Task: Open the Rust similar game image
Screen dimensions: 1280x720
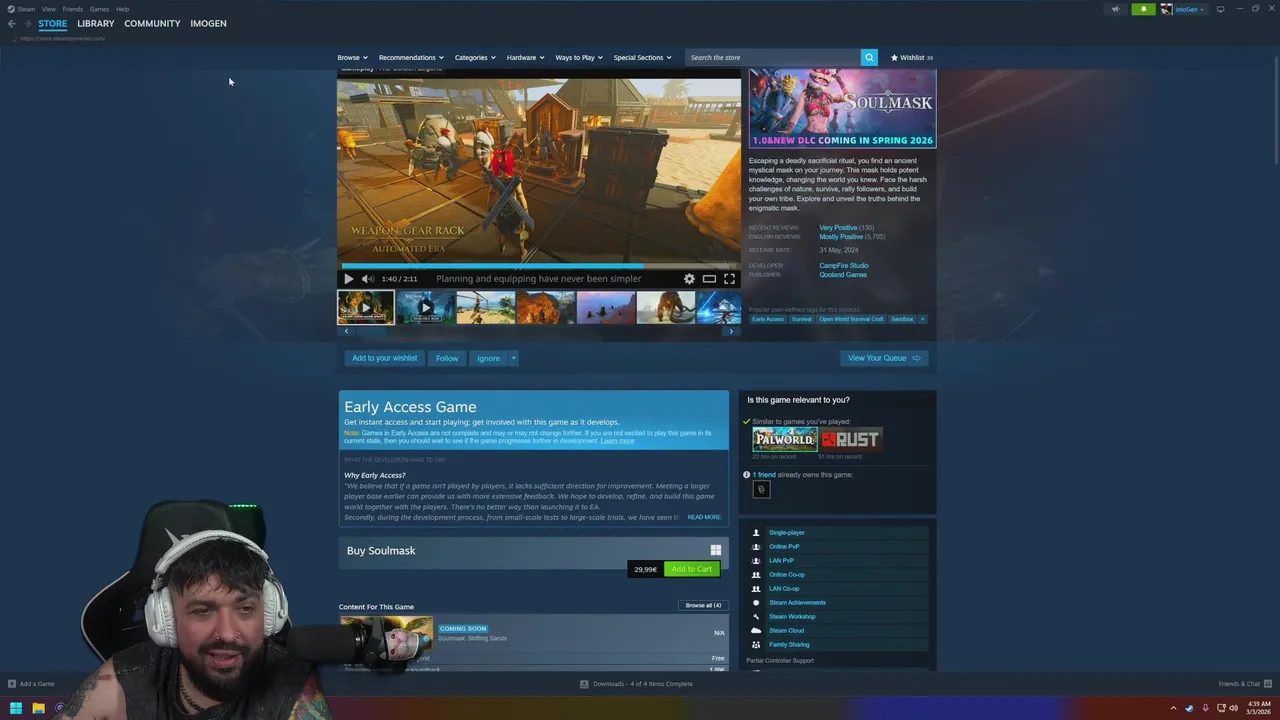Action: pos(851,439)
